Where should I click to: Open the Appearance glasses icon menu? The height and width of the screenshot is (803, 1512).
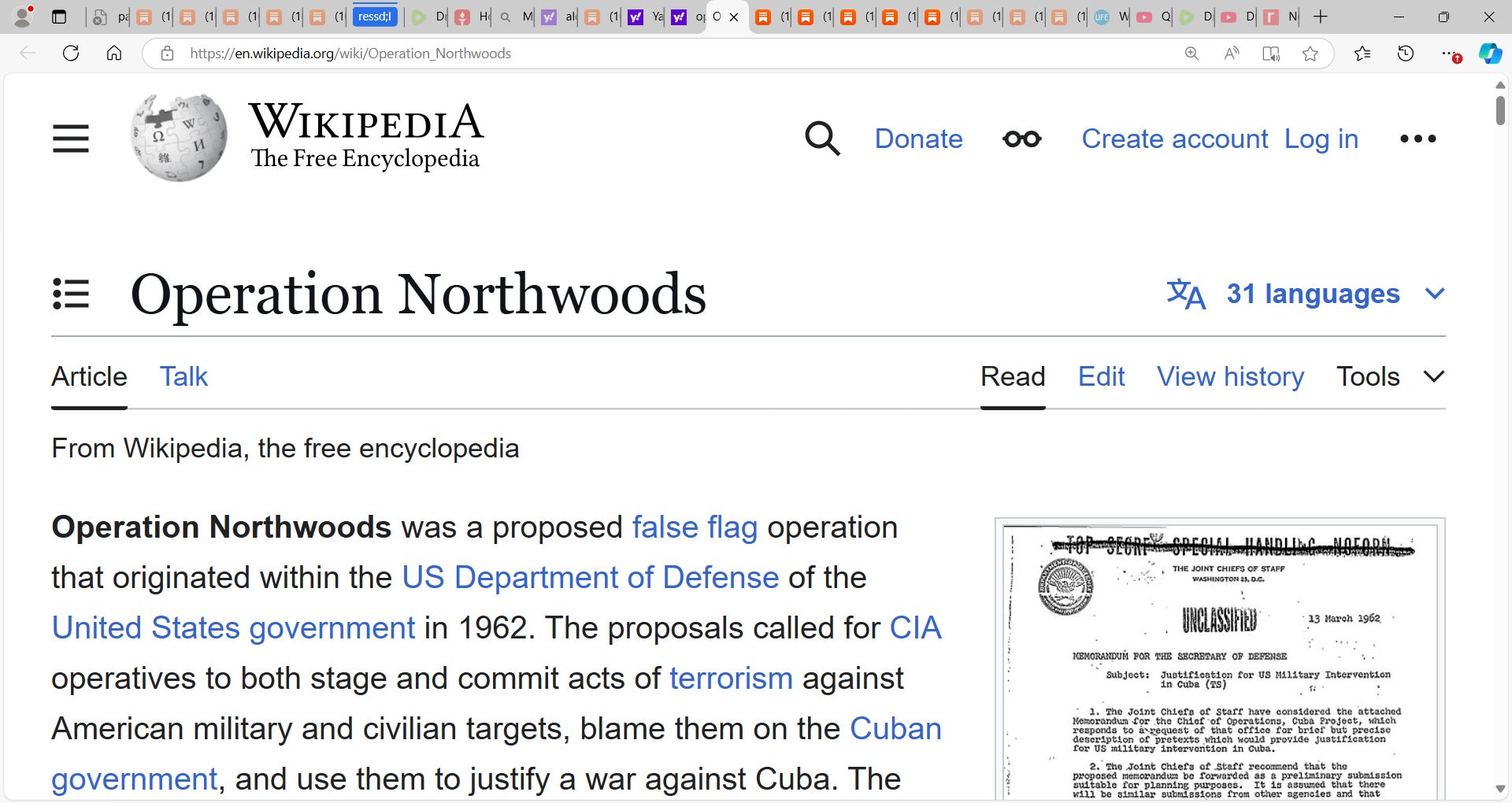1022,139
